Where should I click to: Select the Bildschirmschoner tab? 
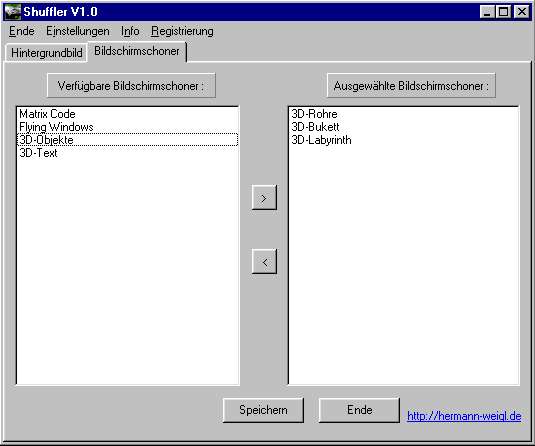click(x=137, y=51)
